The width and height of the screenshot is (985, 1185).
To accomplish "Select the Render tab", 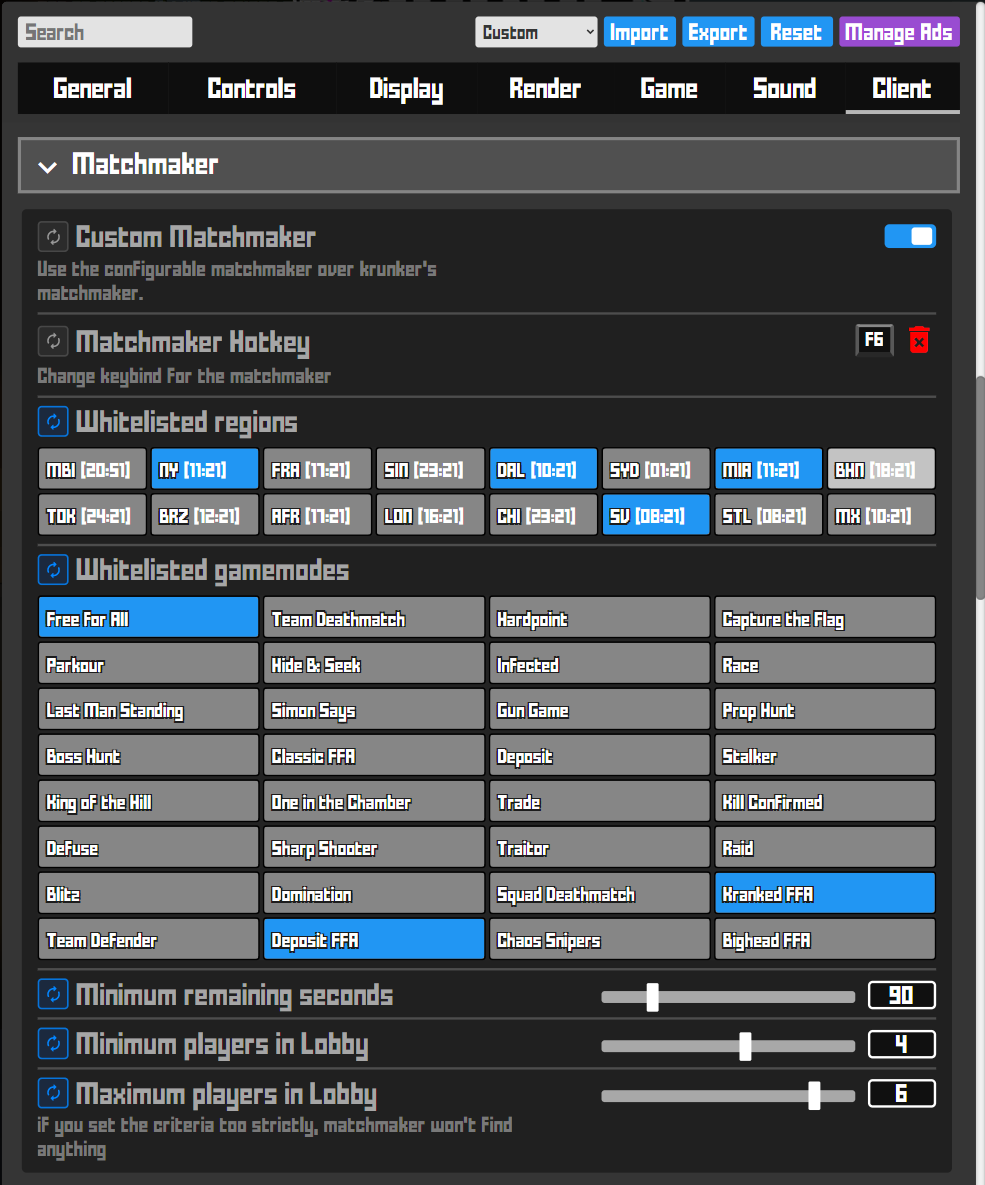I will tap(545, 88).
